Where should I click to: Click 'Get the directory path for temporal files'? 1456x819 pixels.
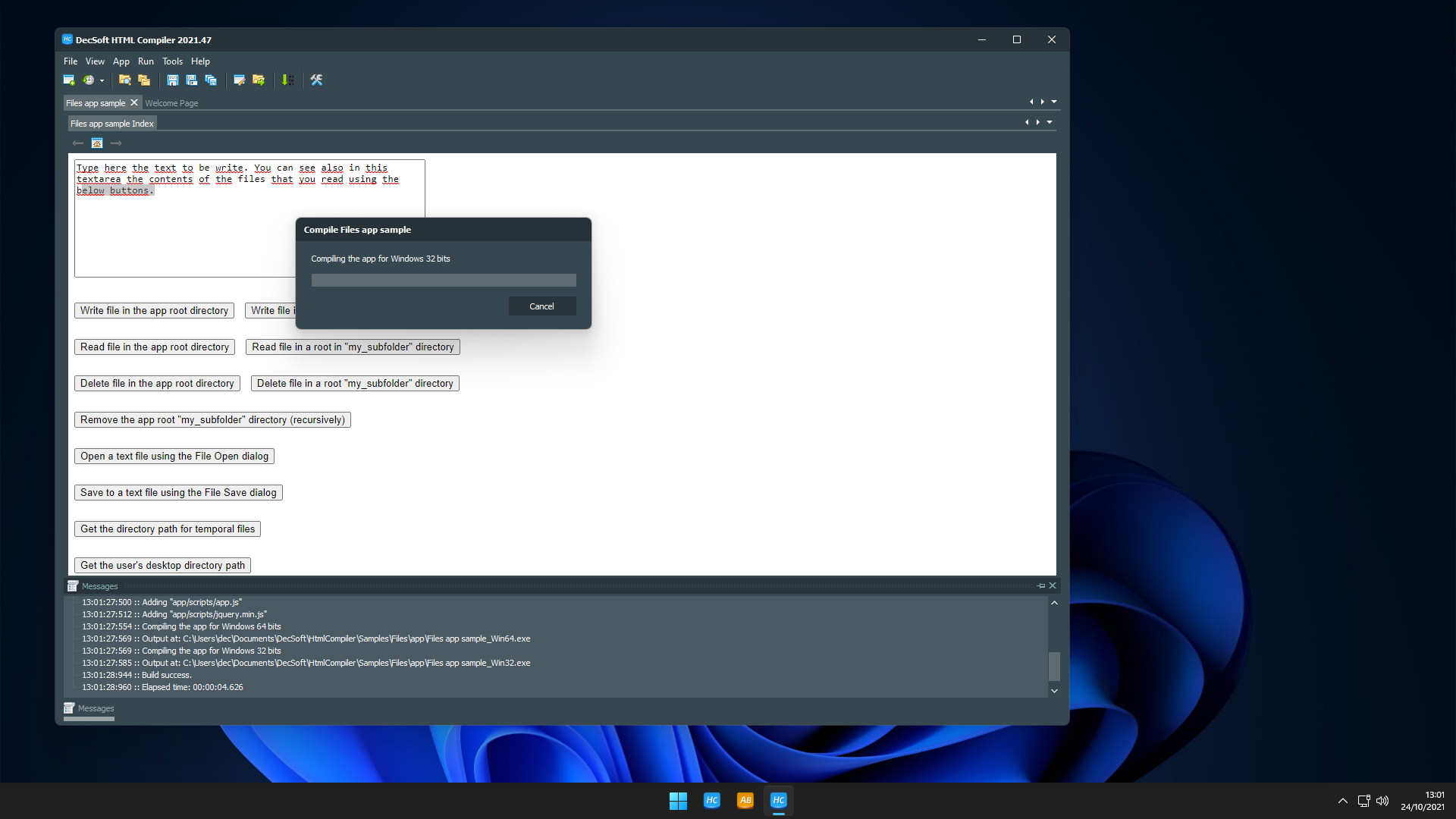point(167,529)
